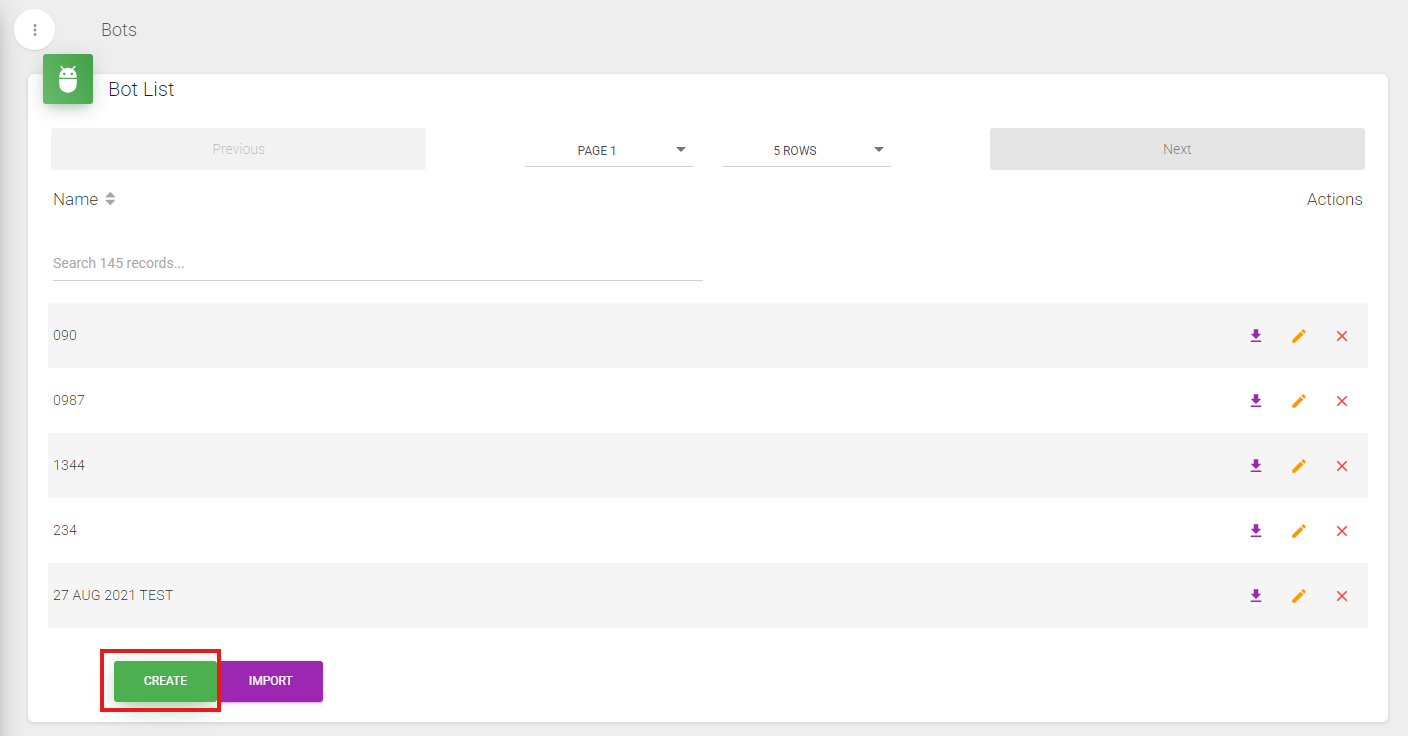Download the bot named 234
Screen dimensions: 1408x736
[1256, 531]
